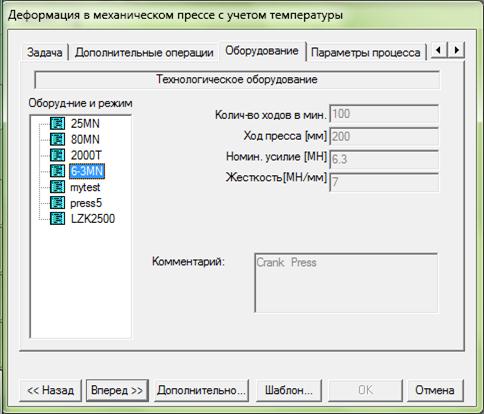Switch to the Задача tab
The height and width of the screenshot is (414, 484).
[45, 52]
